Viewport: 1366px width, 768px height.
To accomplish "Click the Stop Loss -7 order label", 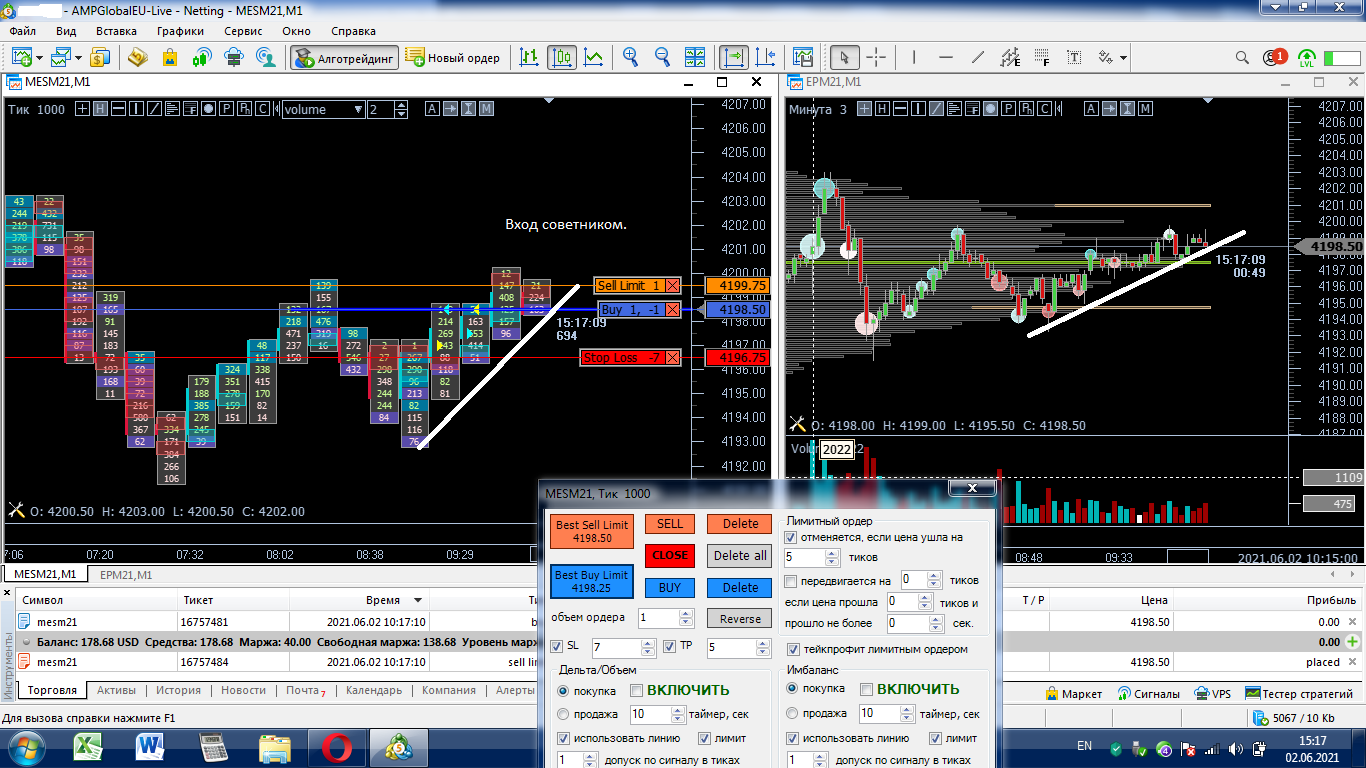I will pos(630,358).
